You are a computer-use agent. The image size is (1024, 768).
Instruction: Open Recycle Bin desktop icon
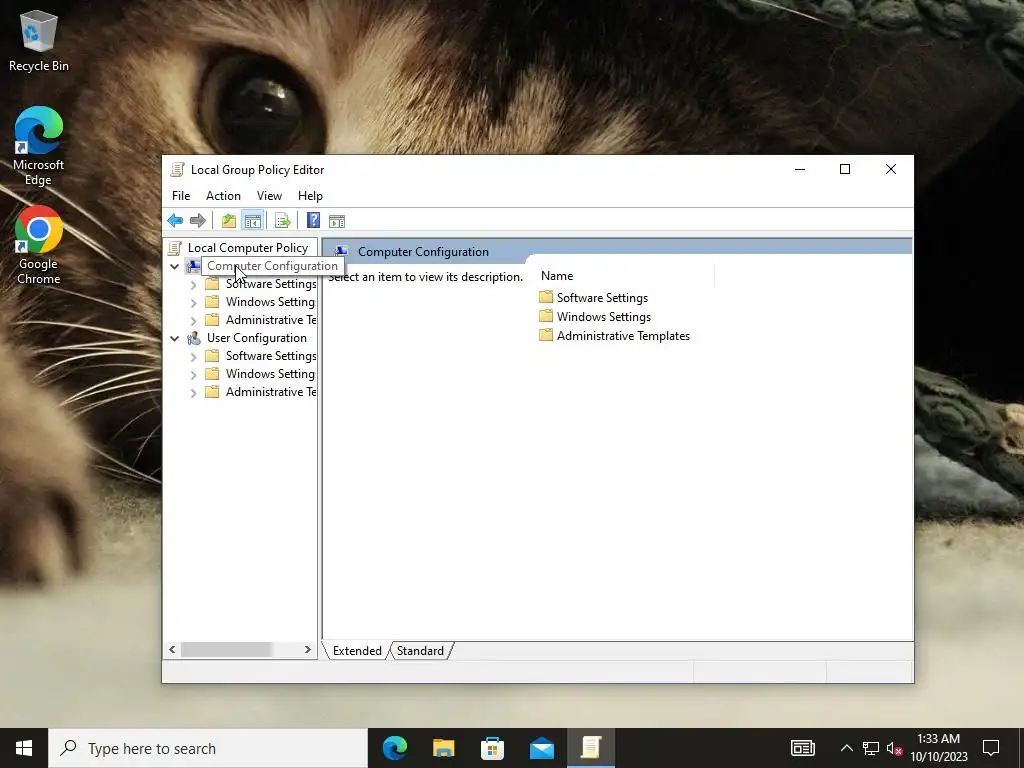pyautogui.click(x=39, y=41)
